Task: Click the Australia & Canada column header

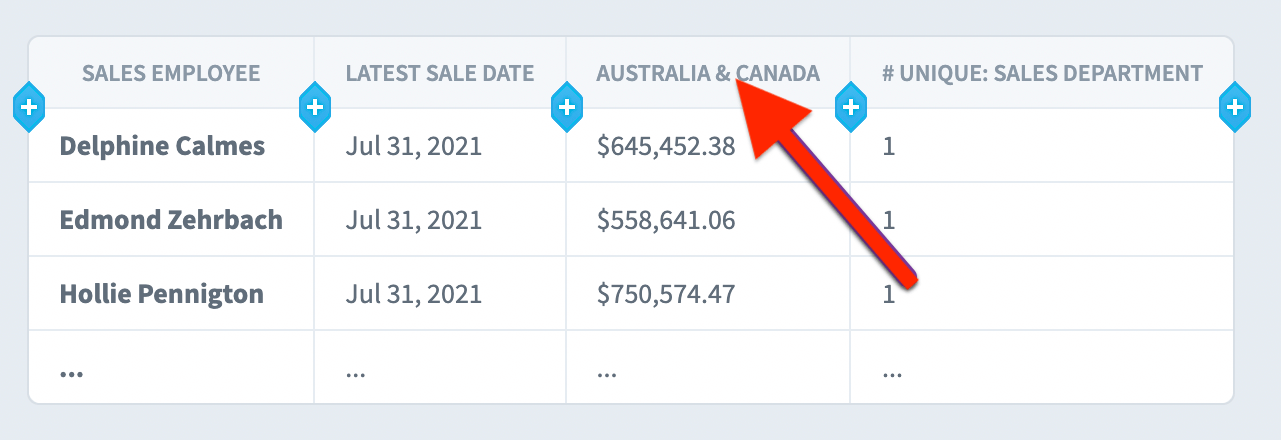Action: pyautogui.click(x=708, y=73)
